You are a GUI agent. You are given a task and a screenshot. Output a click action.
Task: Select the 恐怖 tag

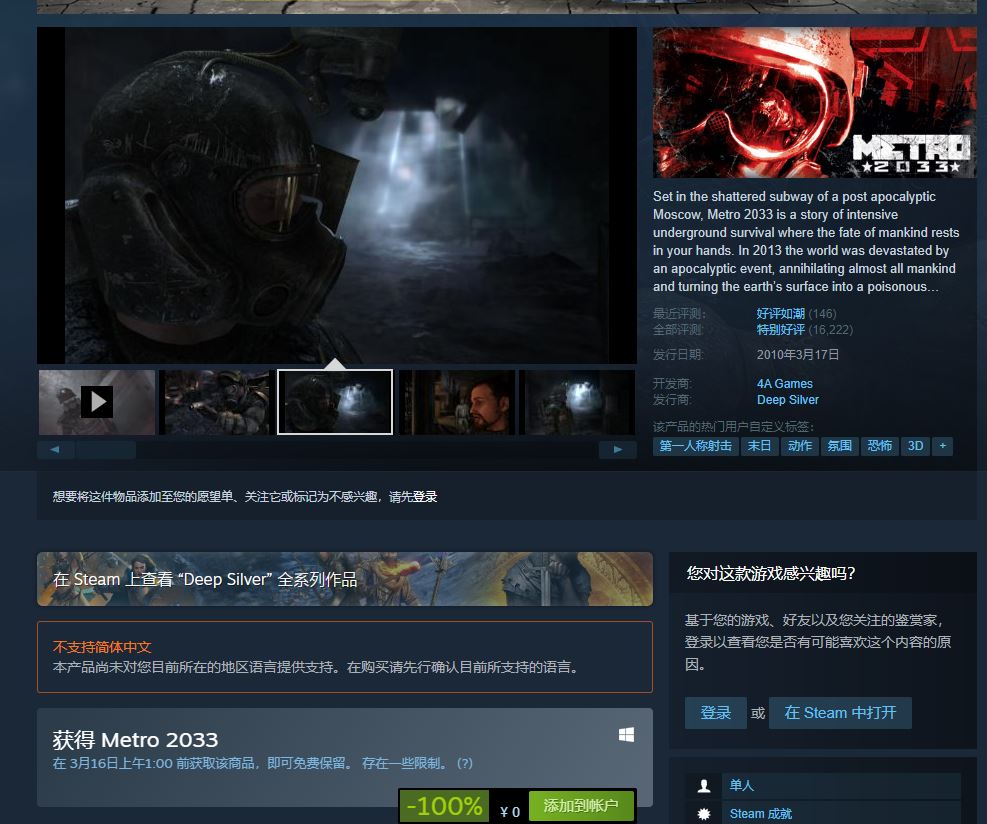coord(879,446)
